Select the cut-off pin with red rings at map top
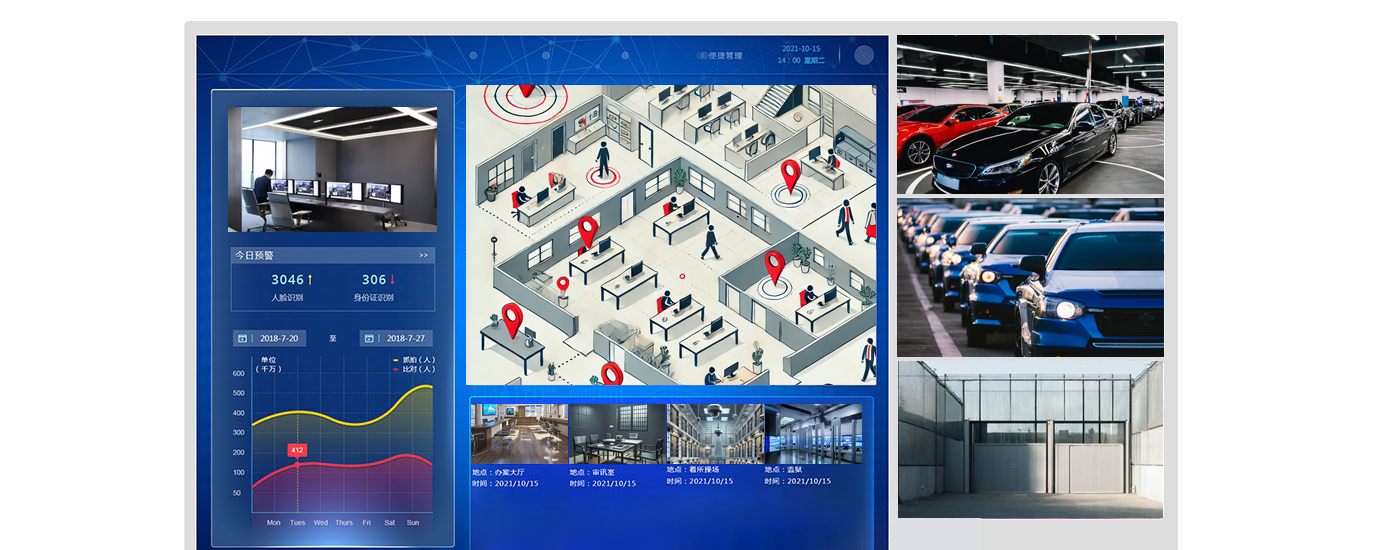Screen dimensions: 1400x550 523,94
